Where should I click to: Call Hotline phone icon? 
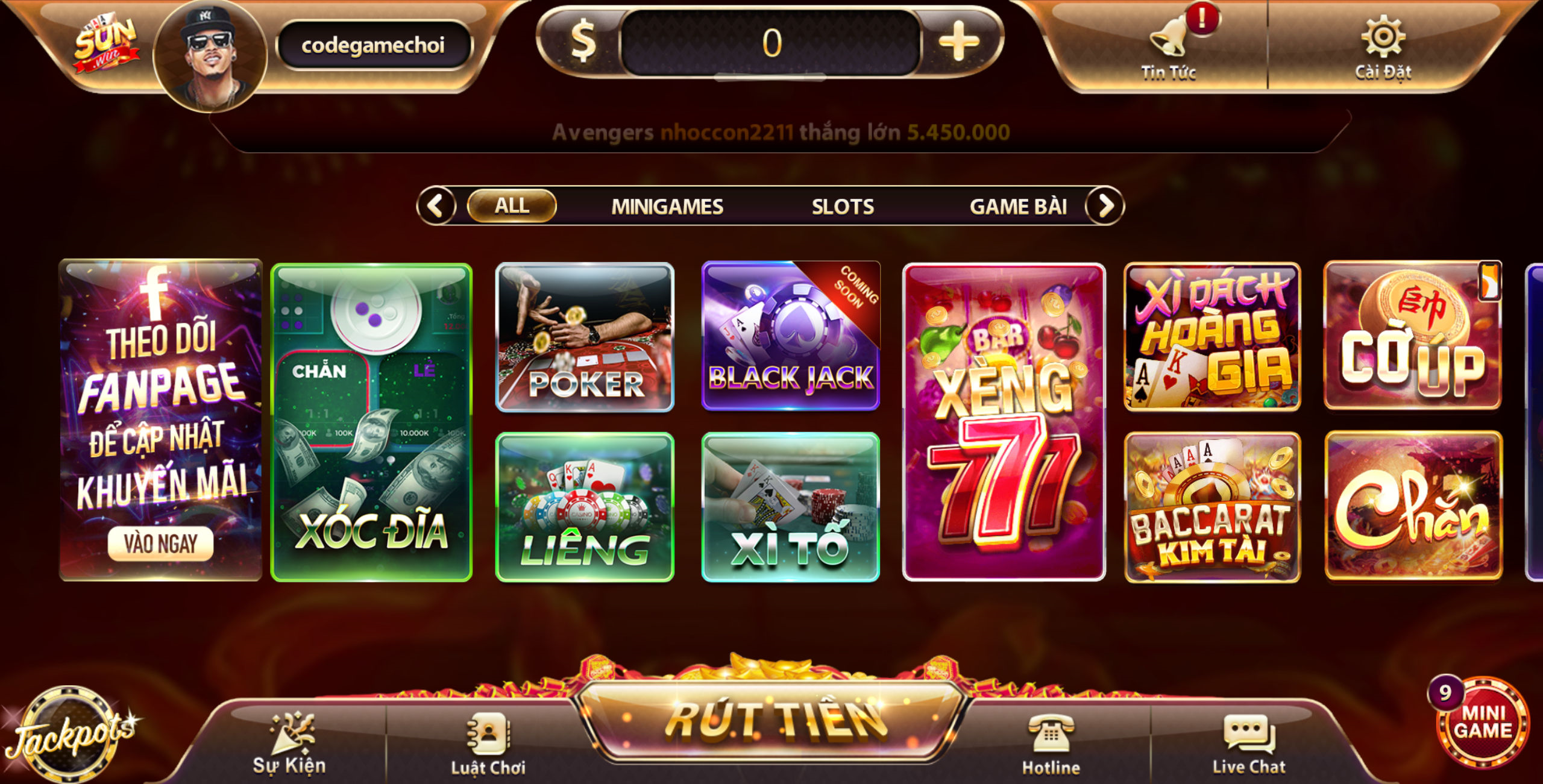tap(1051, 745)
